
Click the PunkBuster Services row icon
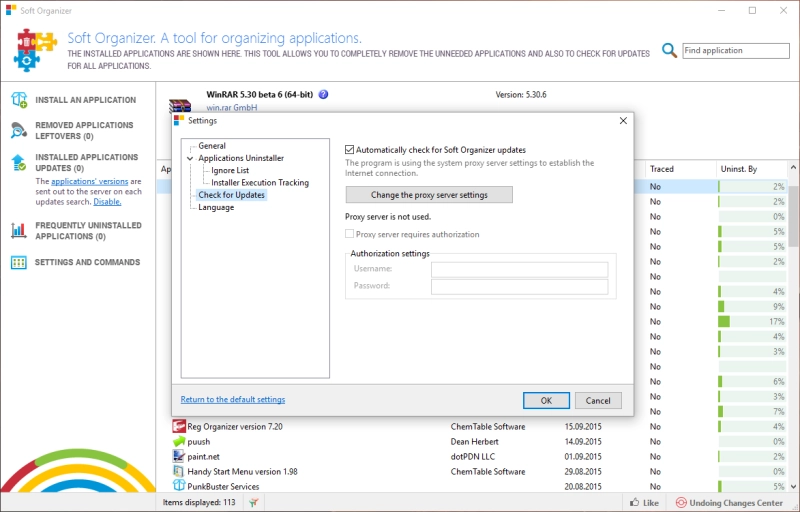click(179, 486)
